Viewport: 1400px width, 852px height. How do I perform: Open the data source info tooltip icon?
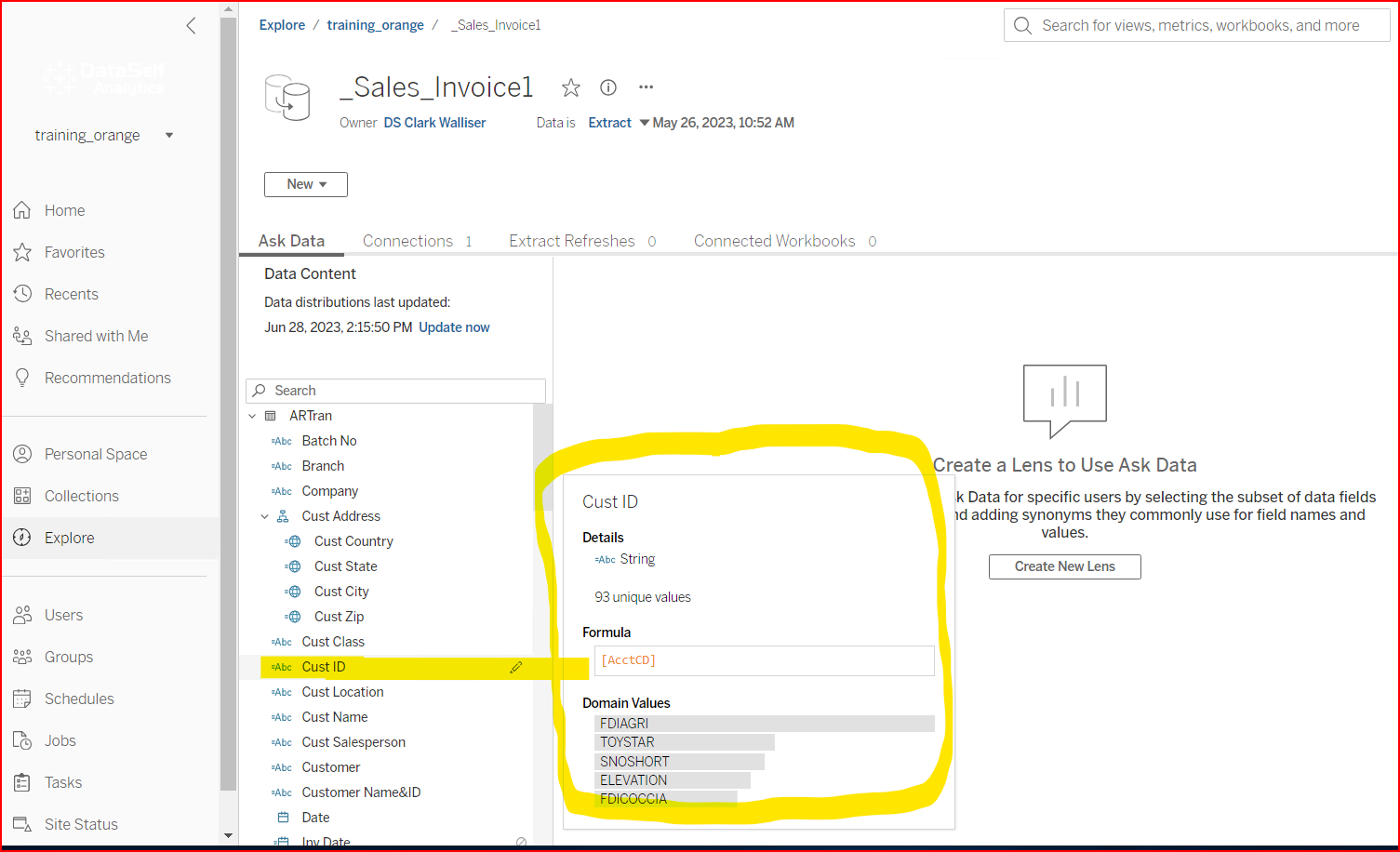[608, 87]
